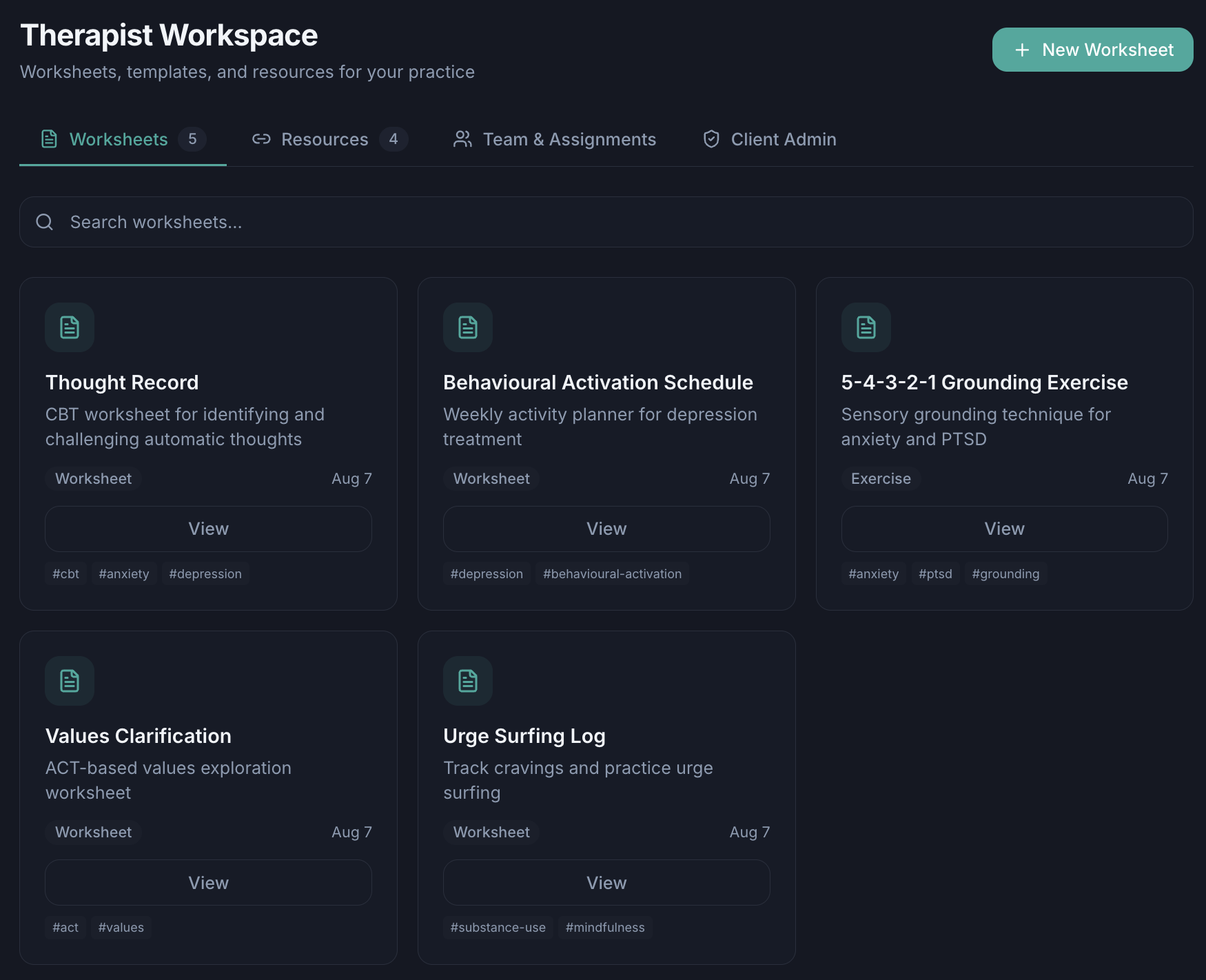Click the #mindfulness tag
Image resolution: width=1206 pixels, height=980 pixels.
[x=605, y=927]
